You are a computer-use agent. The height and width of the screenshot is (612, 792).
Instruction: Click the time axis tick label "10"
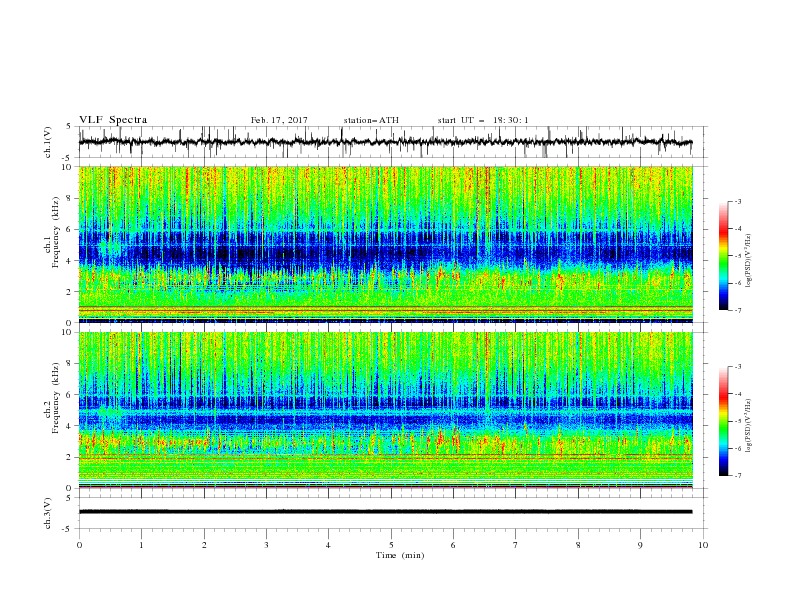(703, 545)
